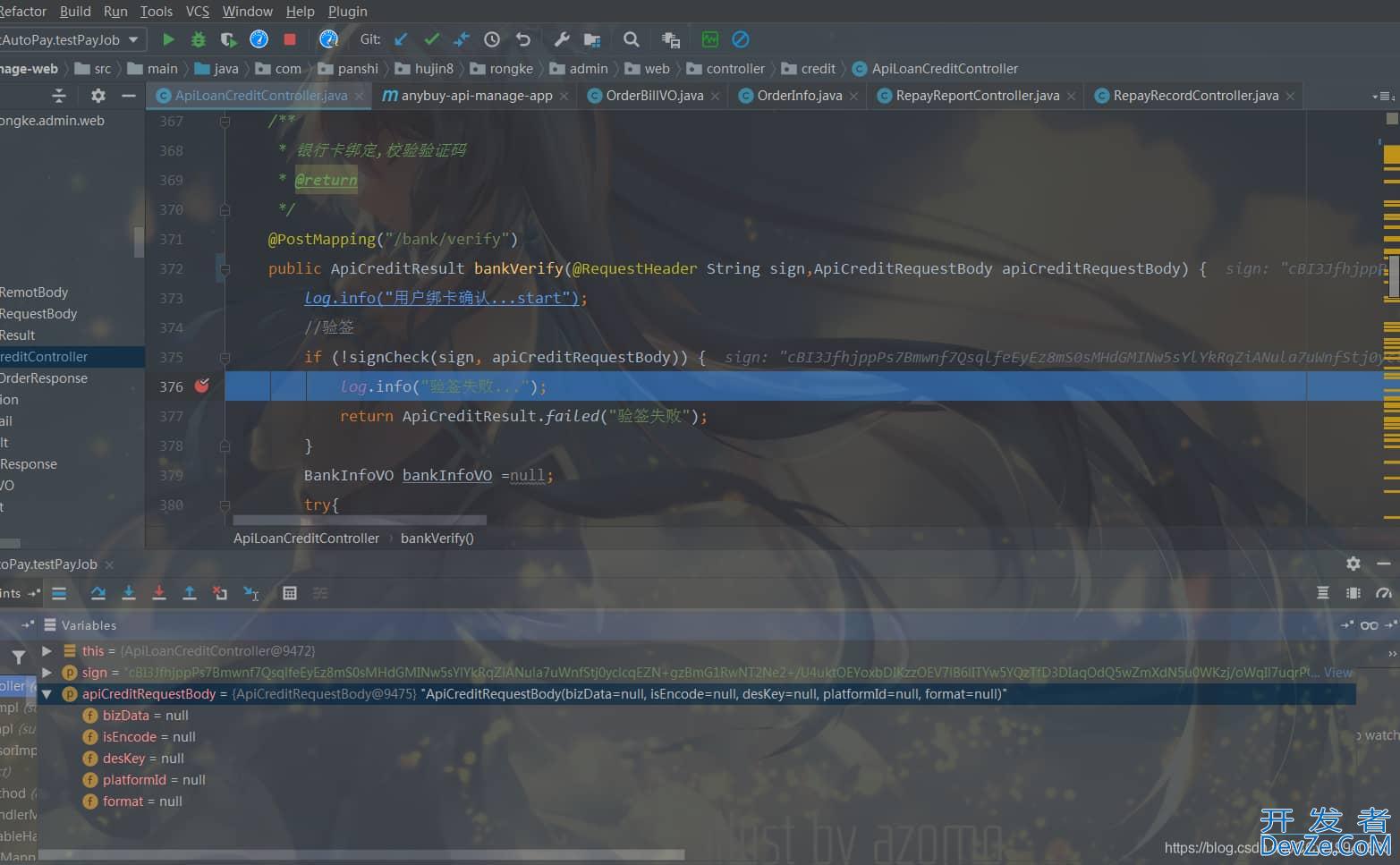
Task: Show hidden editor tabs dropdown
Action: coord(1382,96)
